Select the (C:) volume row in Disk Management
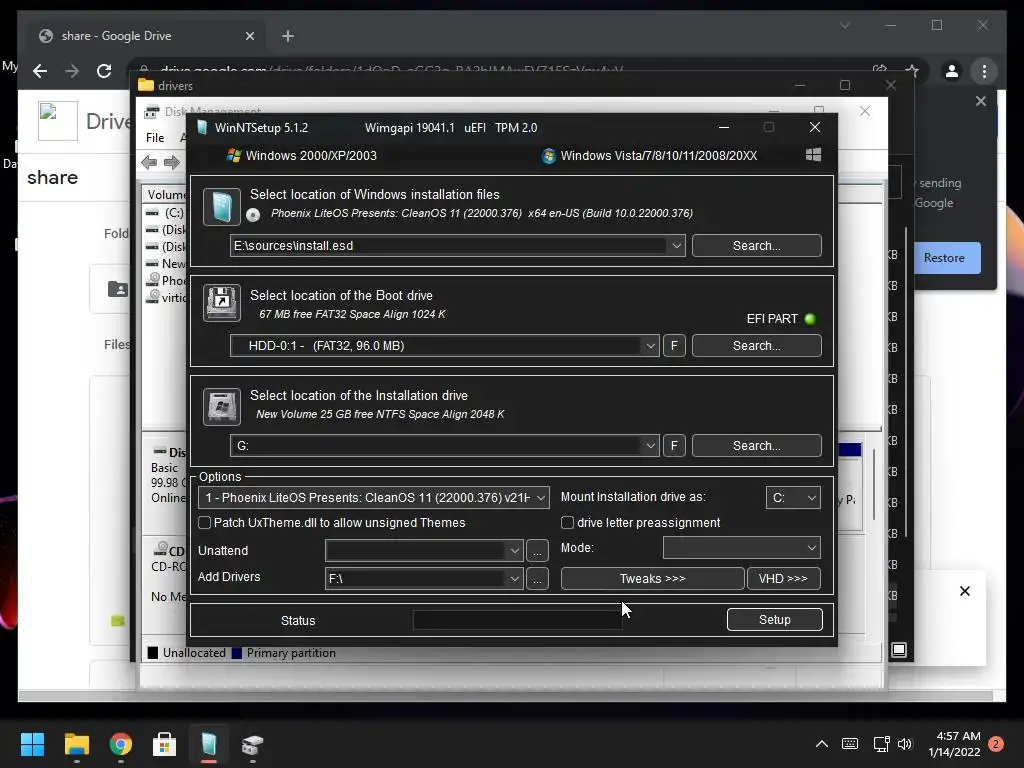 point(165,213)
